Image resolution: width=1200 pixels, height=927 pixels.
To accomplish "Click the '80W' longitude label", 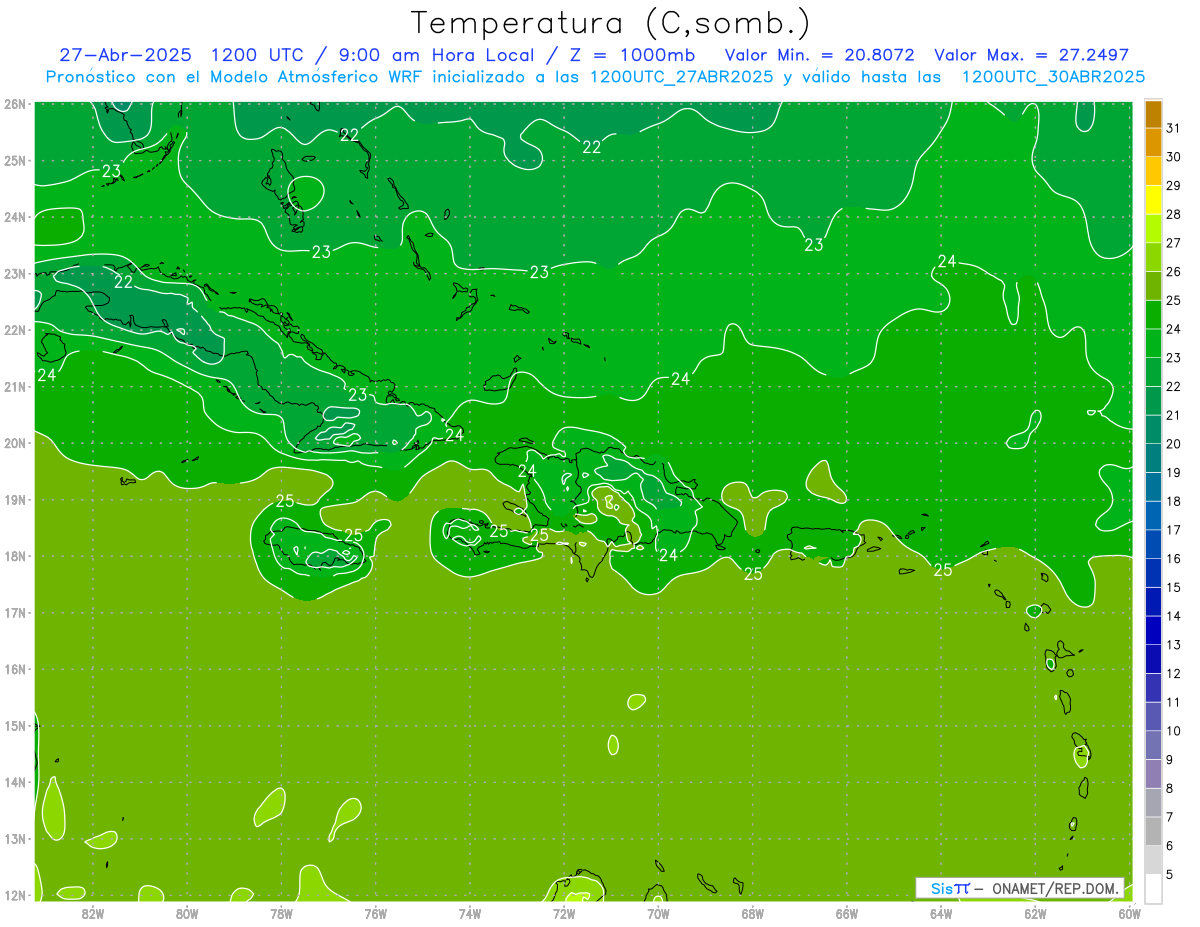I will [x=187, y=913].
